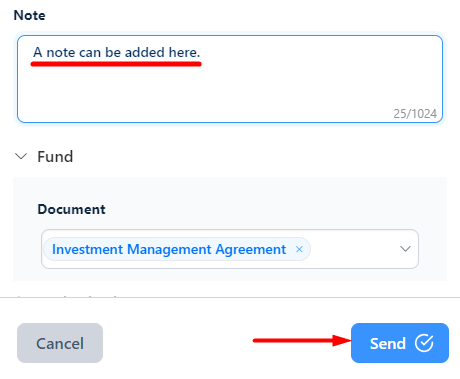Click the letter "A" starting the note
This screenshot has width=460, height=379.
(38, 52)
